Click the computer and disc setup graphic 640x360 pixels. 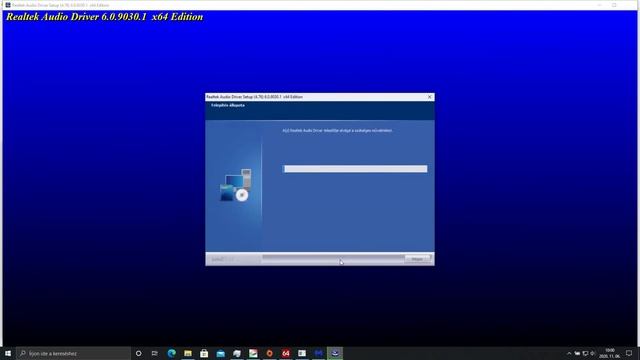click(236, 185)
